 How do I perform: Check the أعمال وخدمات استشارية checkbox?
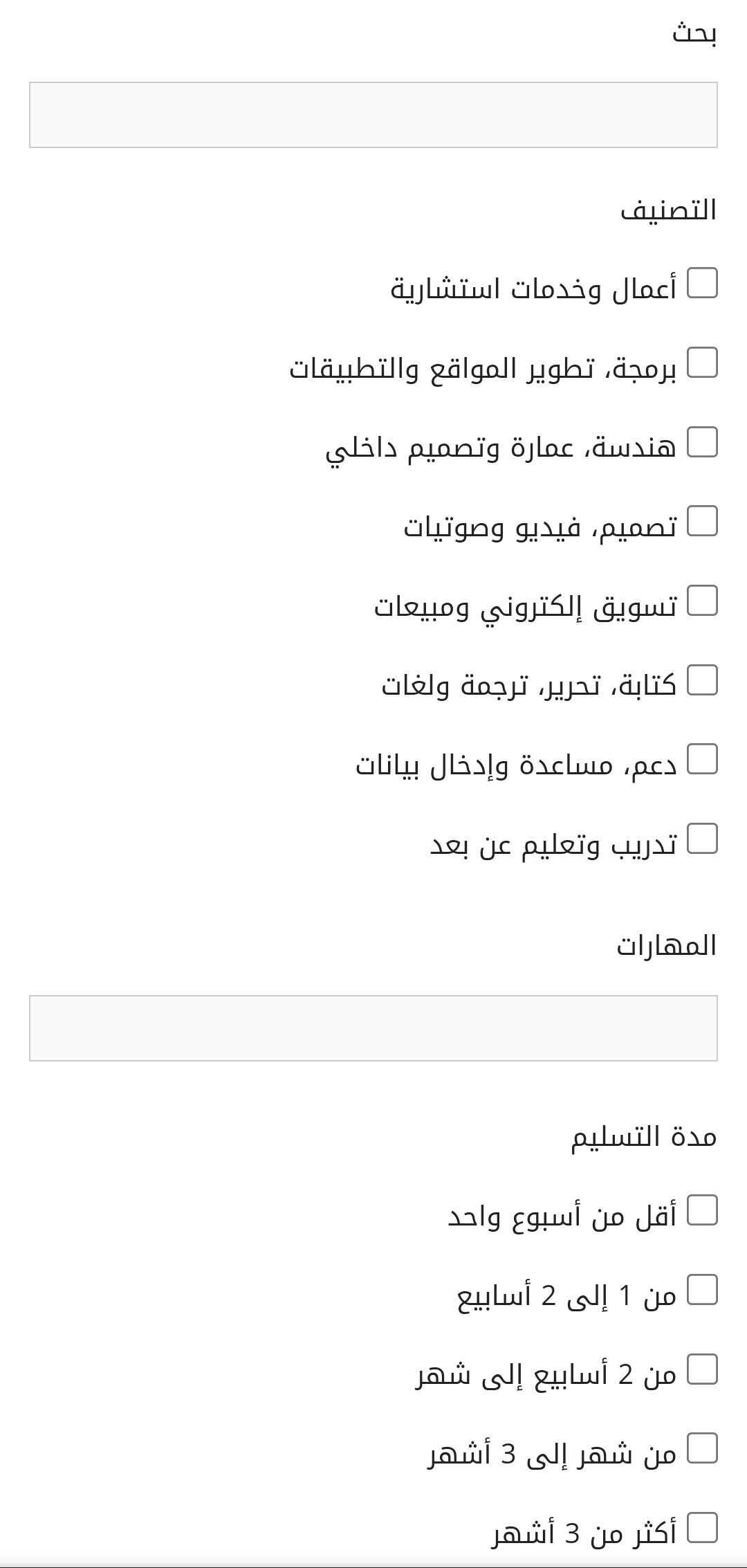point(702,283)
